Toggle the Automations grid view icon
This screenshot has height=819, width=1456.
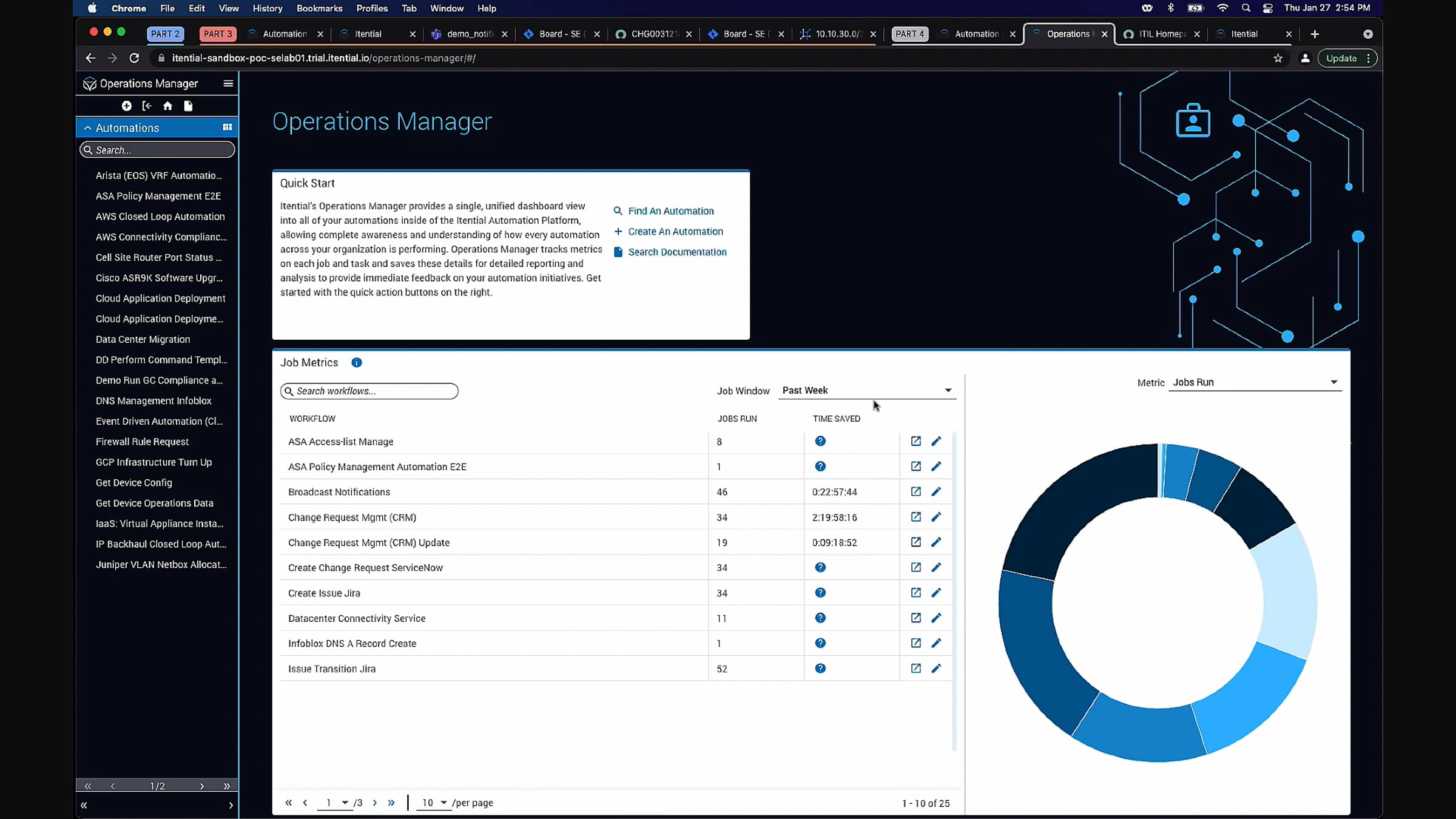(227, 127)
